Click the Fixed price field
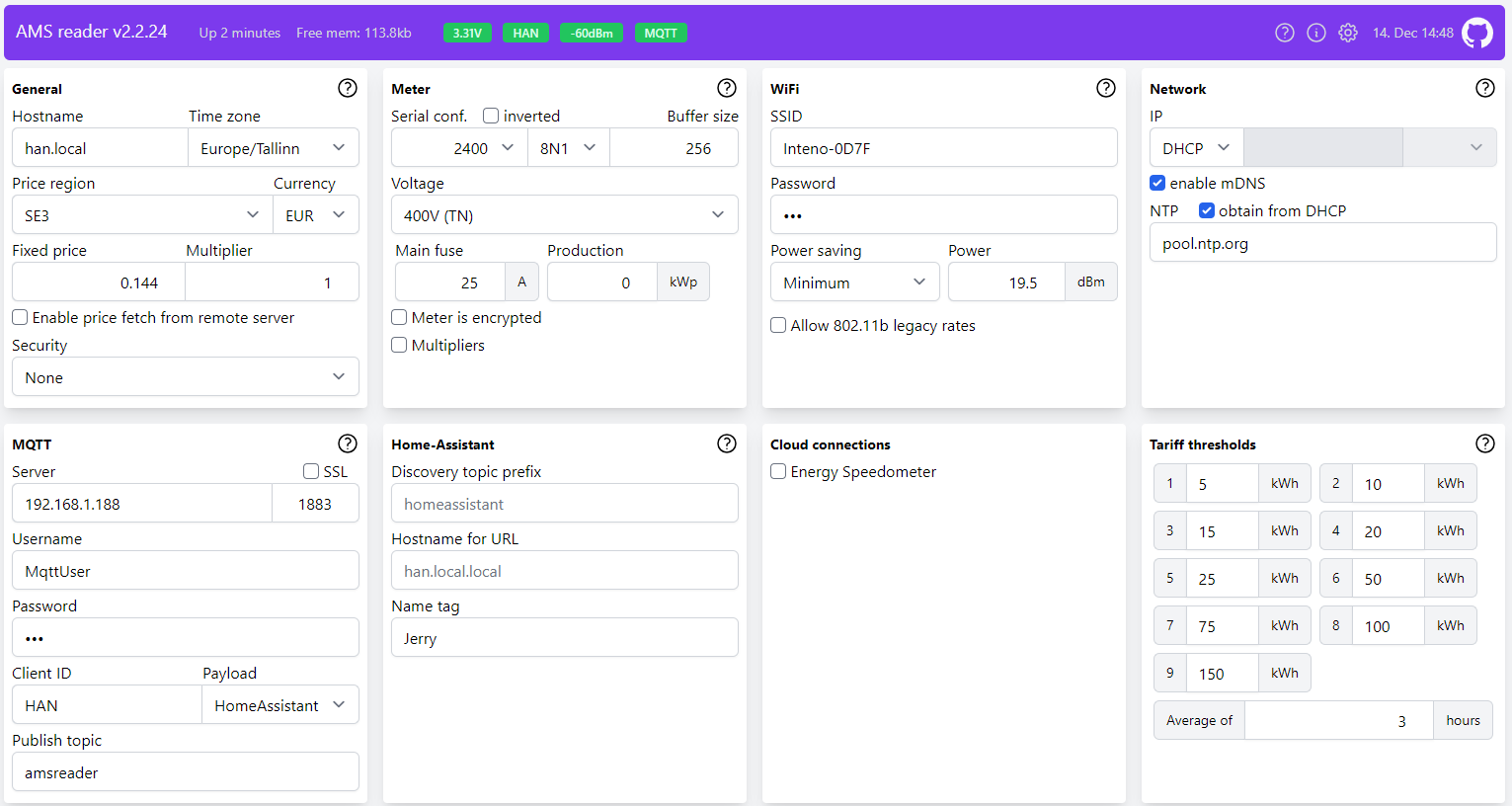Image resolution: width=1512 pixels, height=806 pixels. tap(99, 282)
